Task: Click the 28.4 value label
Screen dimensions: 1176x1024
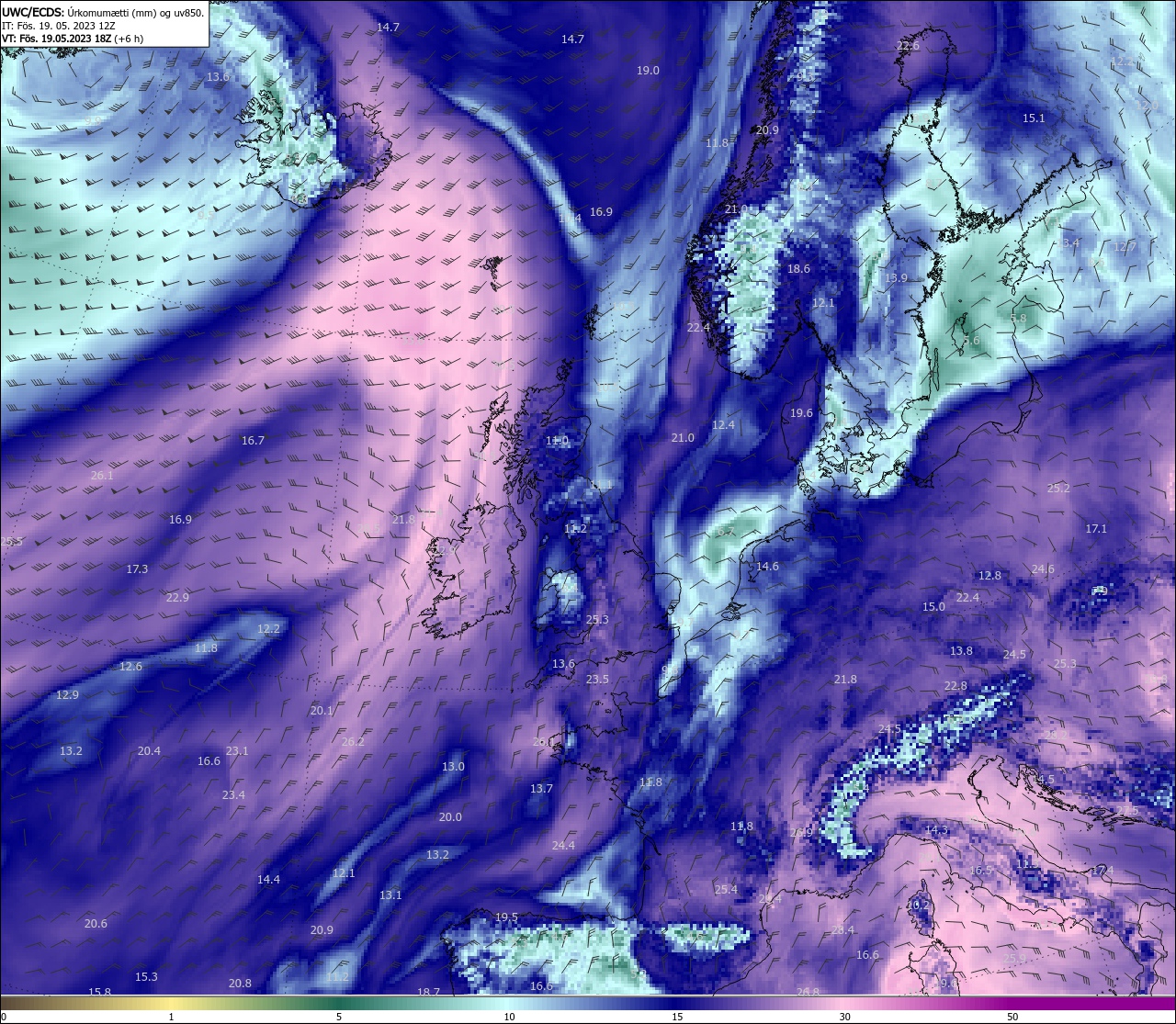Action: point(842,930)
